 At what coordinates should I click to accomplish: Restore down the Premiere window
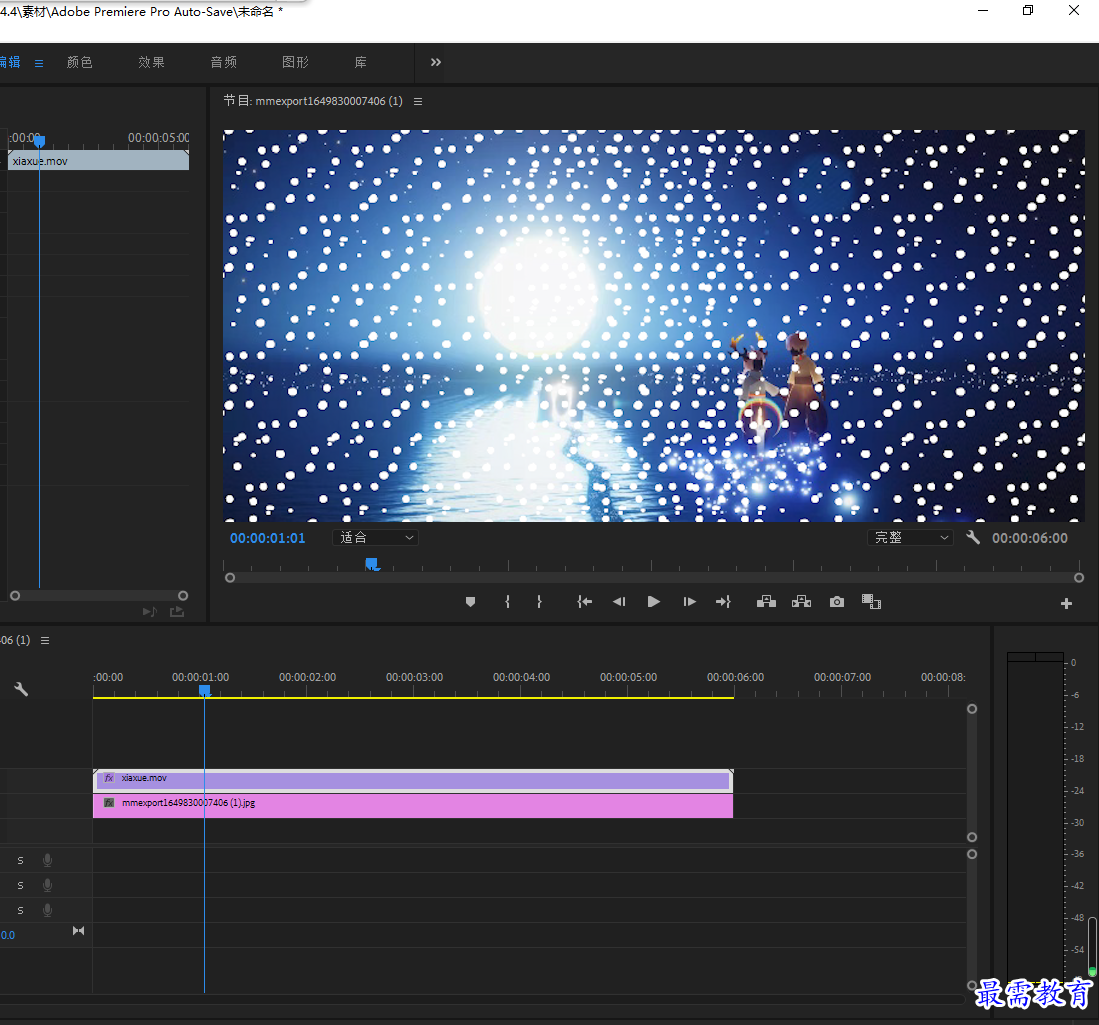tap(1028, 11)
